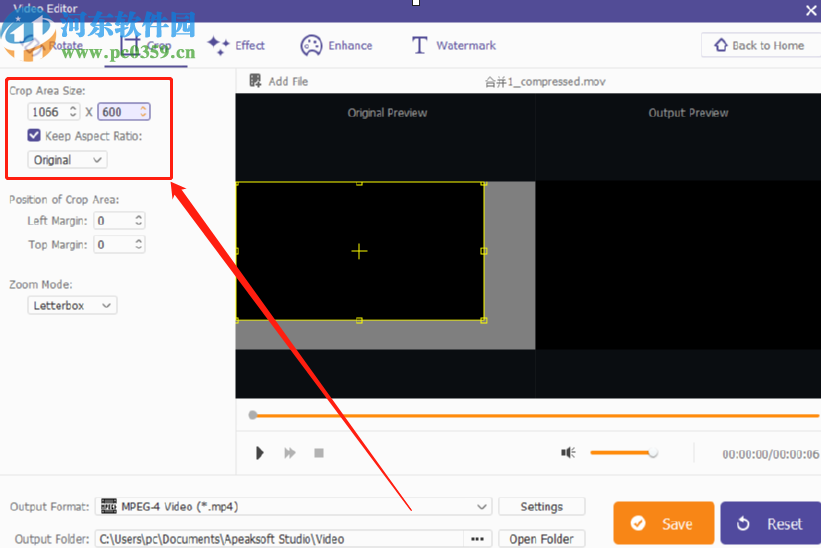Click the fast forward button

[x=290, y=453]
